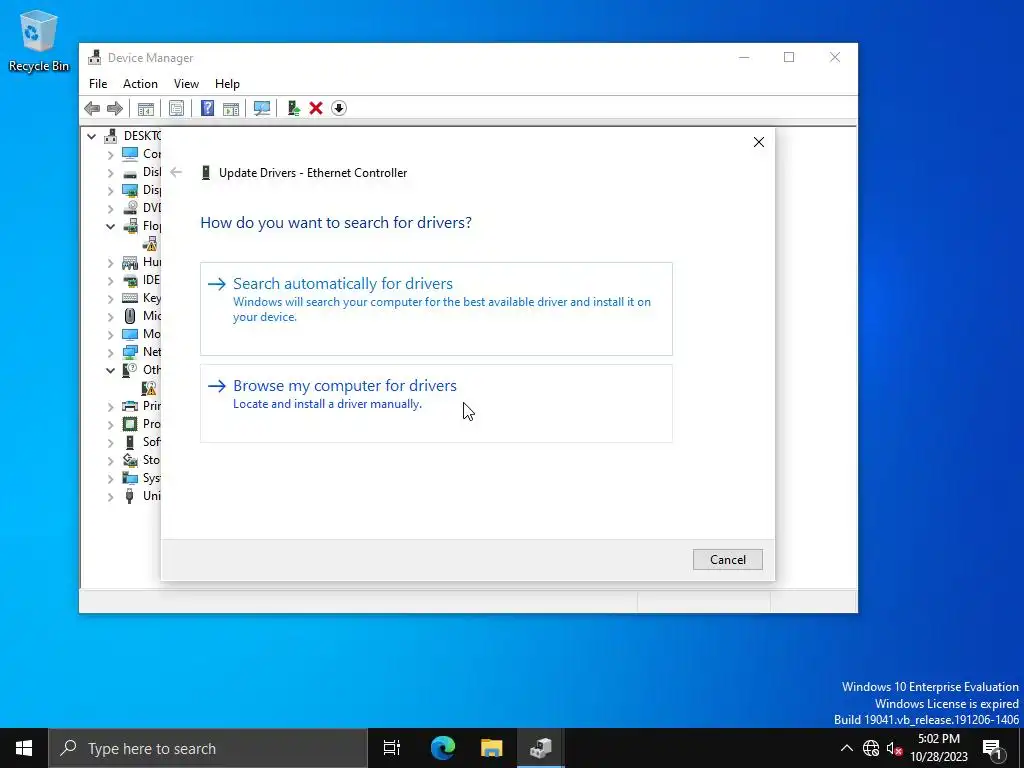This screenshot has height=768, width=1024.
Task: Click the muted volume tray icon
Action: [894, 748]
